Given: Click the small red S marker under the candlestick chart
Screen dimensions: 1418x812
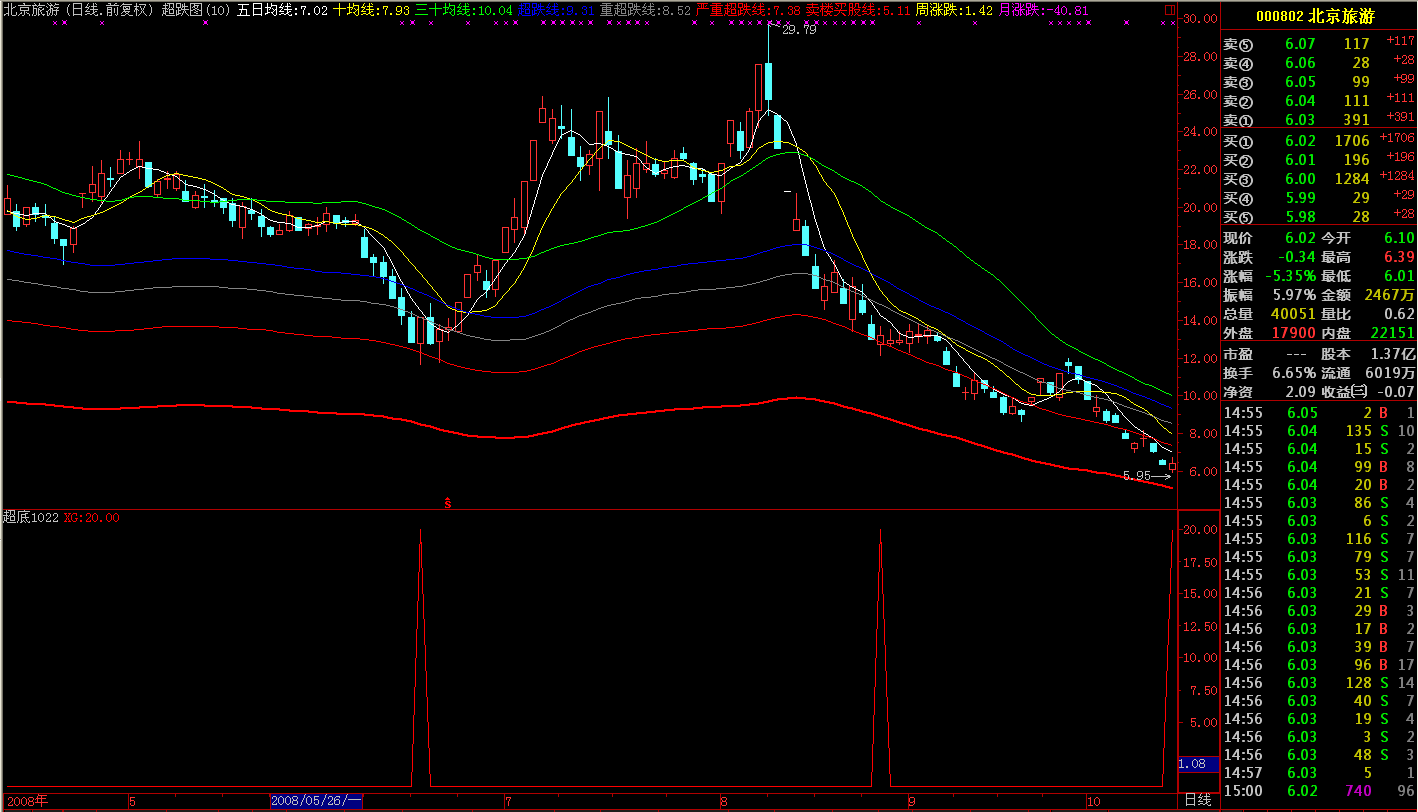Looking at the screenshot, I should point(448,503).
